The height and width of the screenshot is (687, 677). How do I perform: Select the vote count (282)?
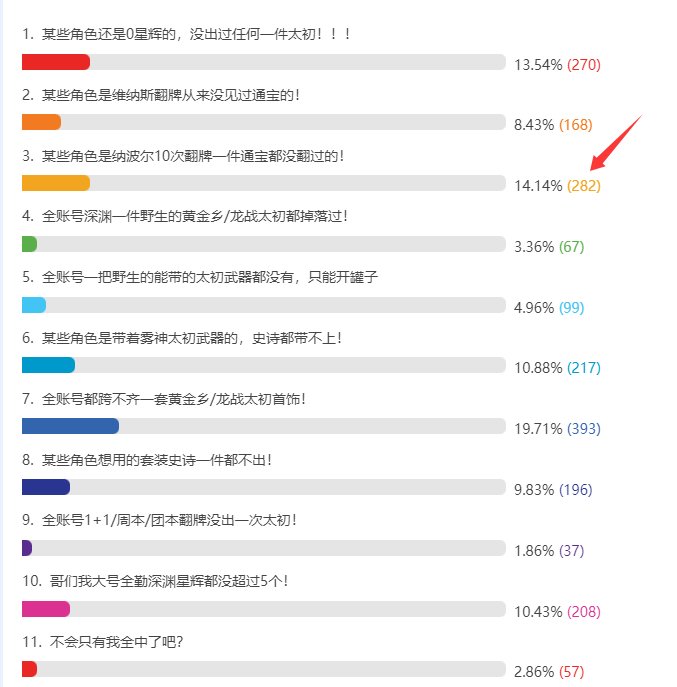(x=584, y=186)
